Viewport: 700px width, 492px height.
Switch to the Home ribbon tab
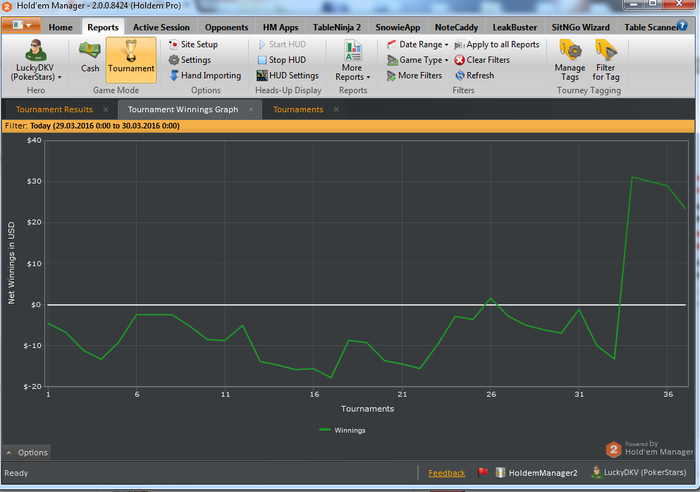click(x=60, y=27)
